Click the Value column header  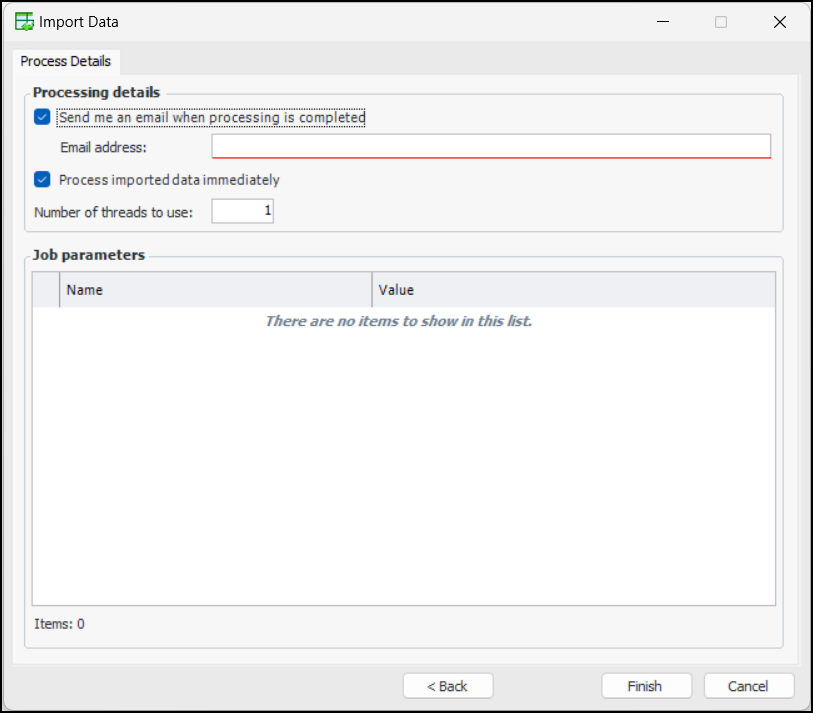click(x=573, y=290)
